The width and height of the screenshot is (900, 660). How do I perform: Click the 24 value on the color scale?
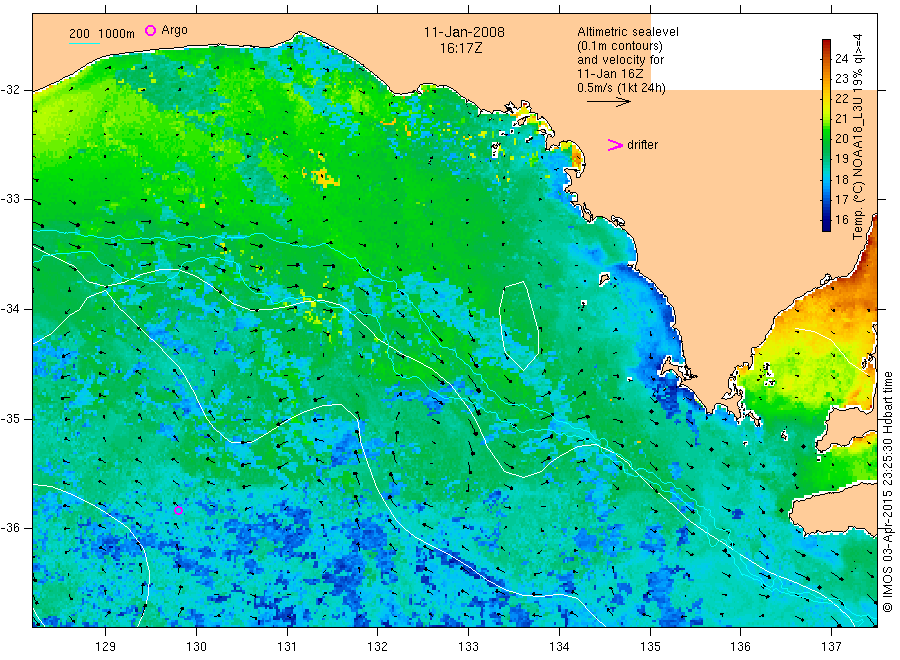[841, 58]
